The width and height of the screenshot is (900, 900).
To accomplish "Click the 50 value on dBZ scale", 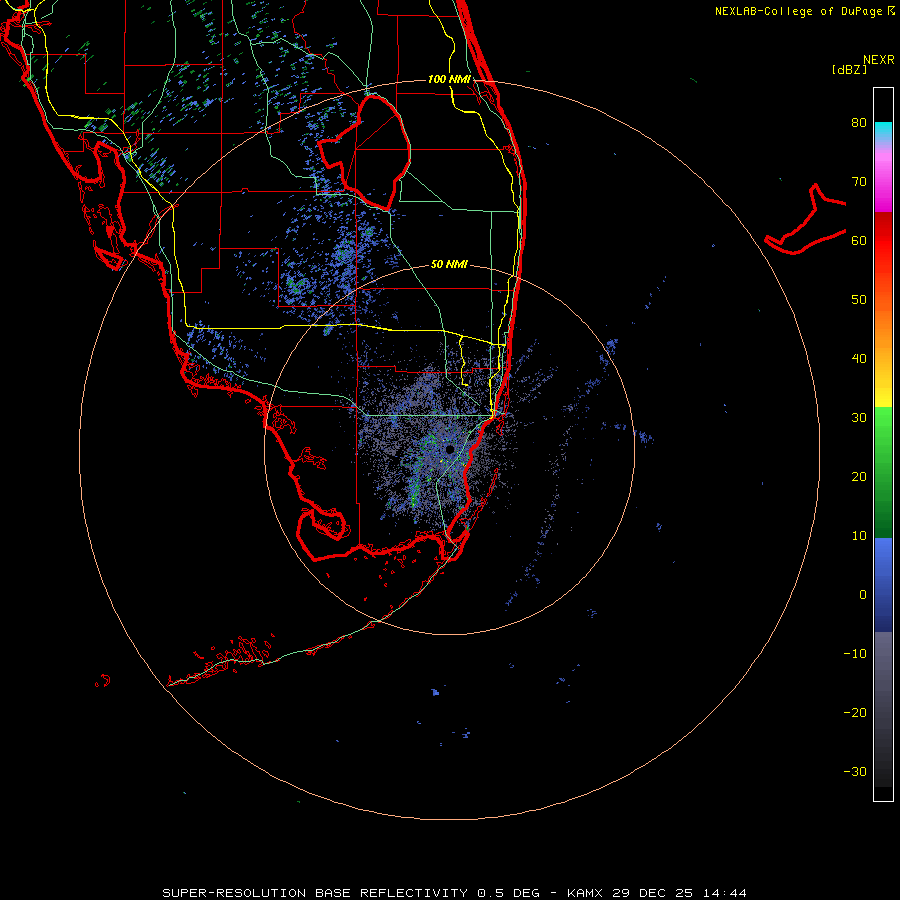I will point(859,300).
